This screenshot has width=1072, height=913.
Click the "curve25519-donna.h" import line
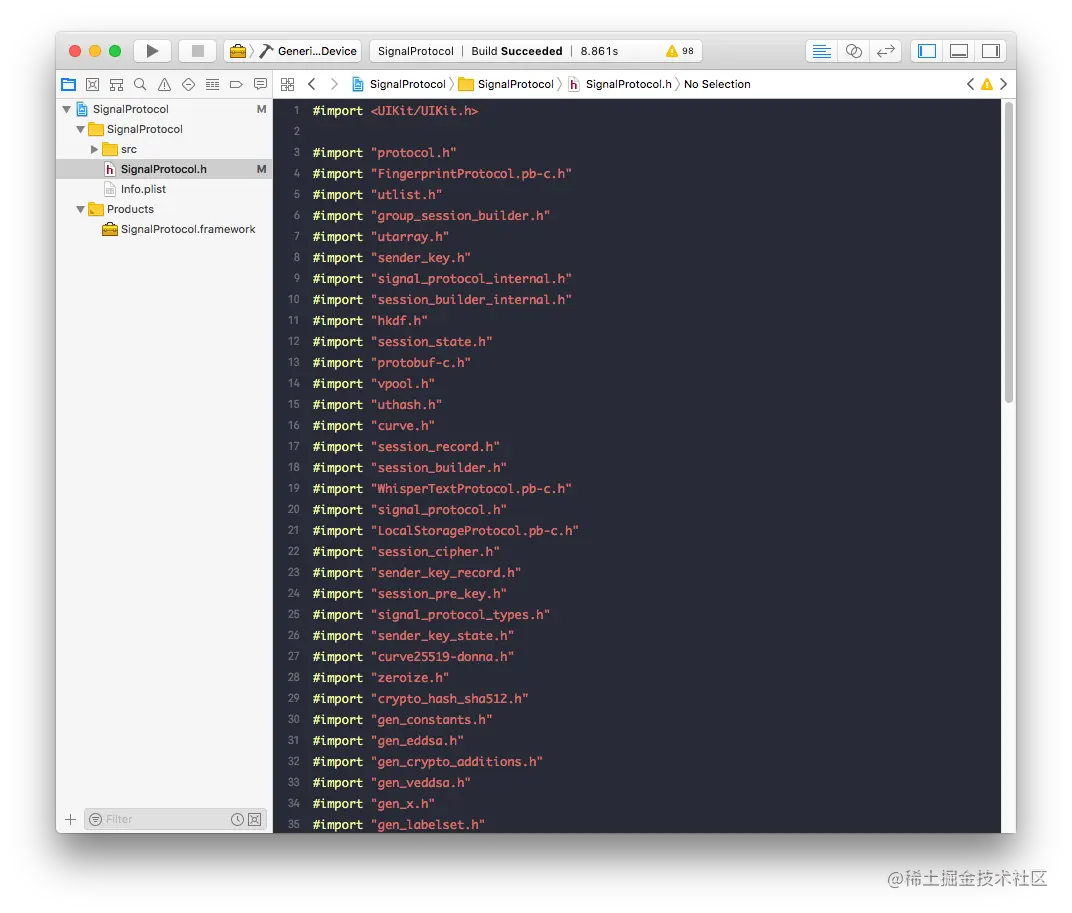click(413, 657)
